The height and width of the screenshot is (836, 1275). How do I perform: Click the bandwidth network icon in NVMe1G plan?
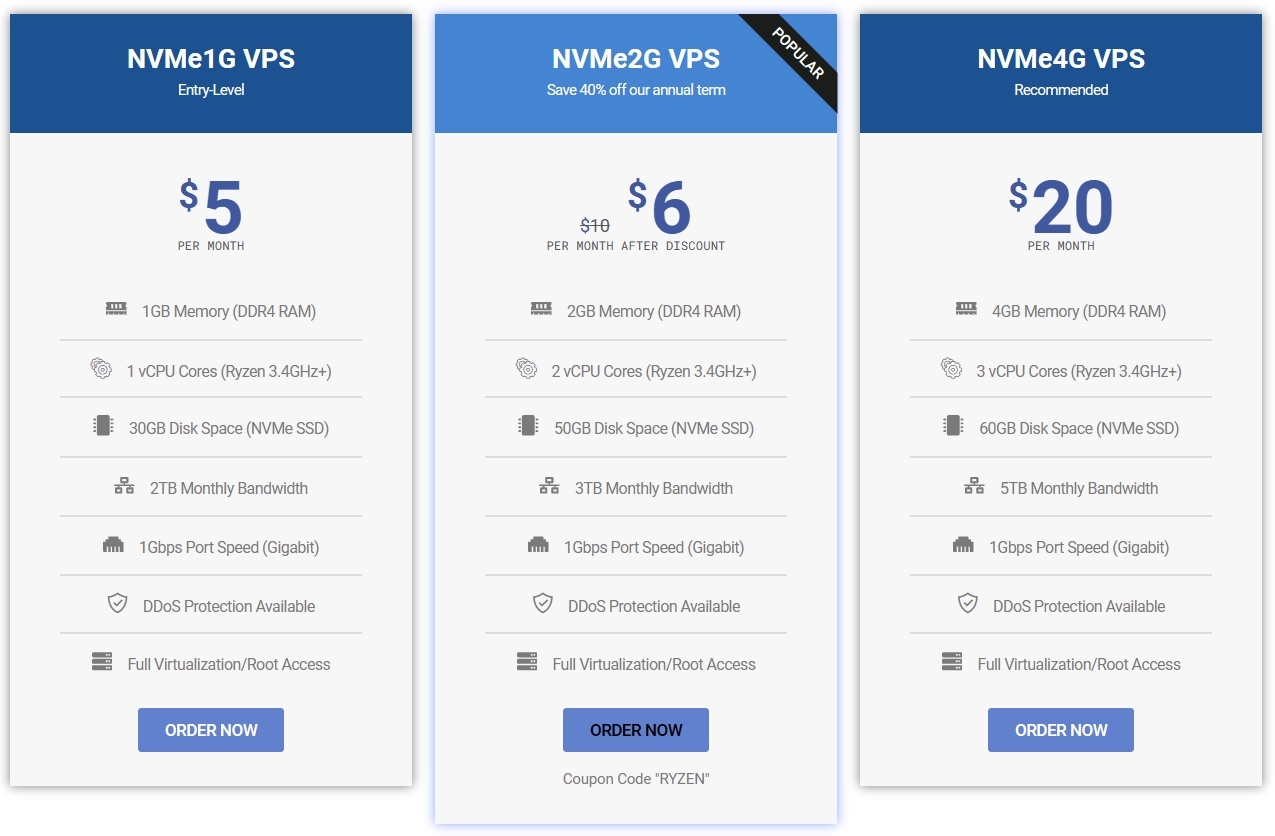click(x=124, y=487)
